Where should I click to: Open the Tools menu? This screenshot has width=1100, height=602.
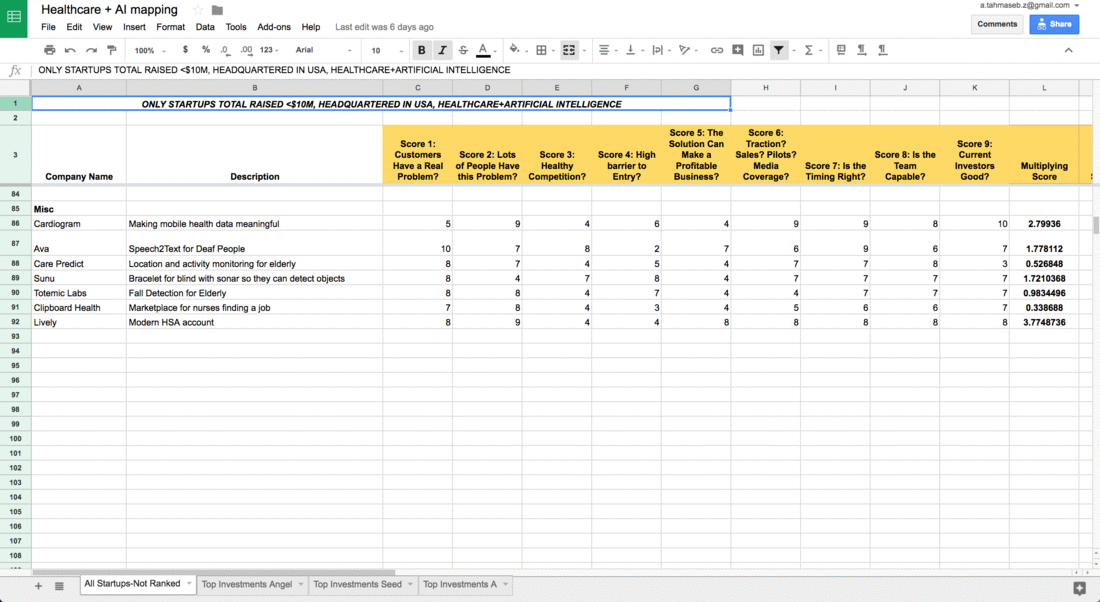point(236,27)
